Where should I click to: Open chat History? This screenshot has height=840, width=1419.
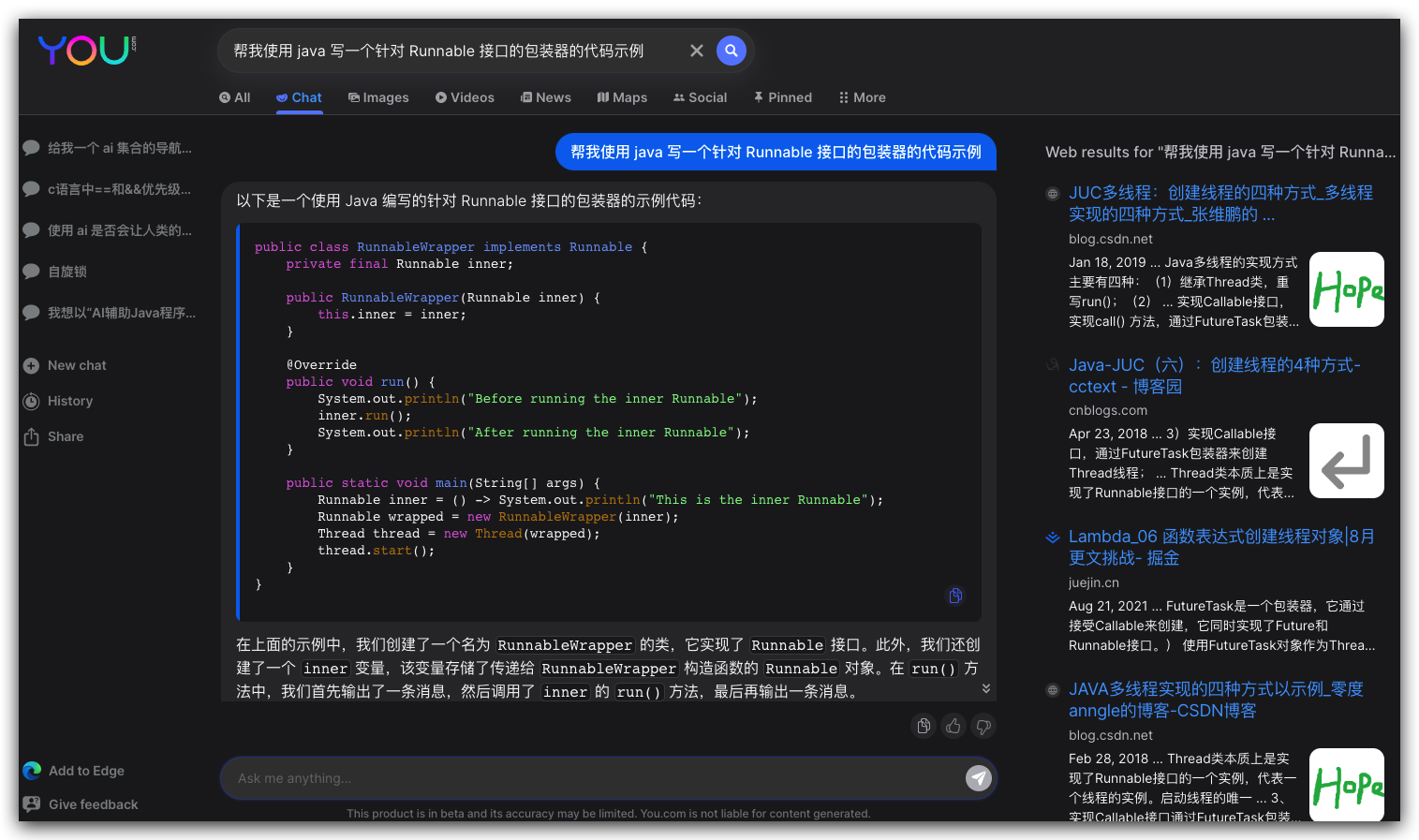point(58,401)
